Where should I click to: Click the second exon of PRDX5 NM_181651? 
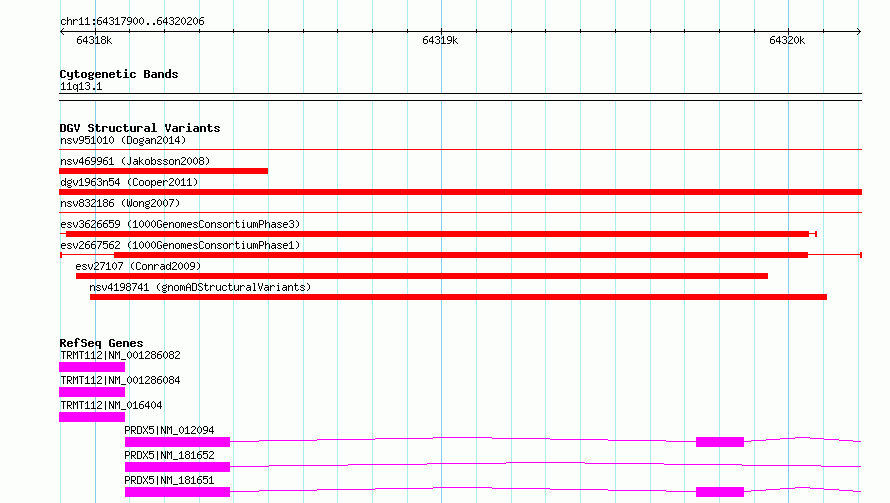(720, 492)
